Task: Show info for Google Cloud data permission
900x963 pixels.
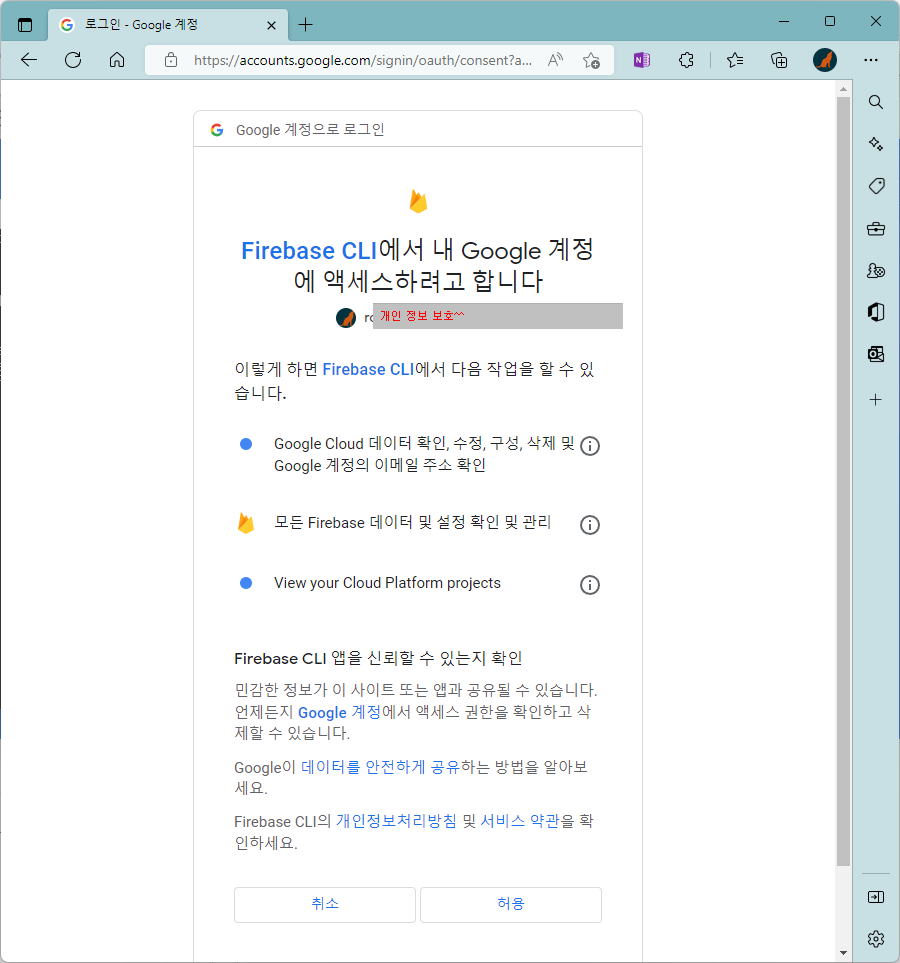Action: (x=590, y=446)
